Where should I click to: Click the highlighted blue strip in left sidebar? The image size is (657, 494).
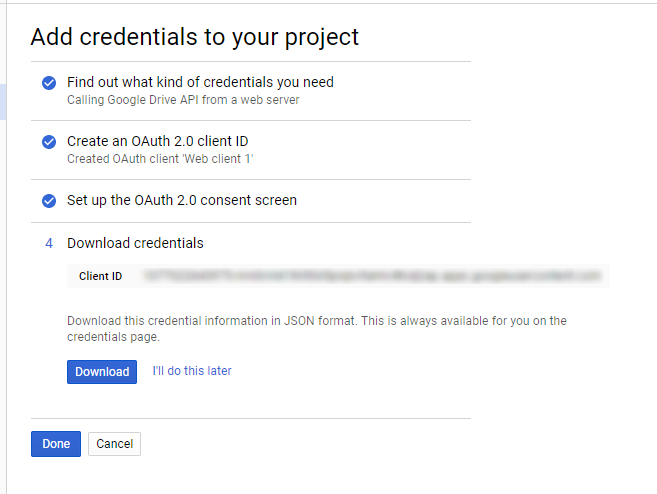click(3, 102)
